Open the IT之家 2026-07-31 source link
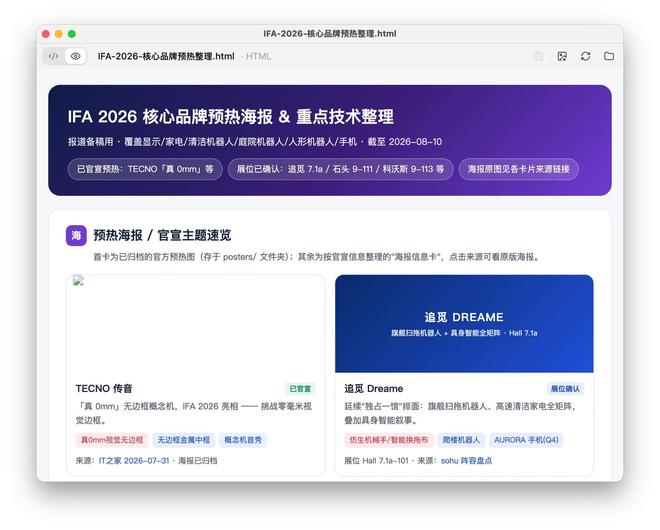660x530 pixels. (x=134, y=461)
